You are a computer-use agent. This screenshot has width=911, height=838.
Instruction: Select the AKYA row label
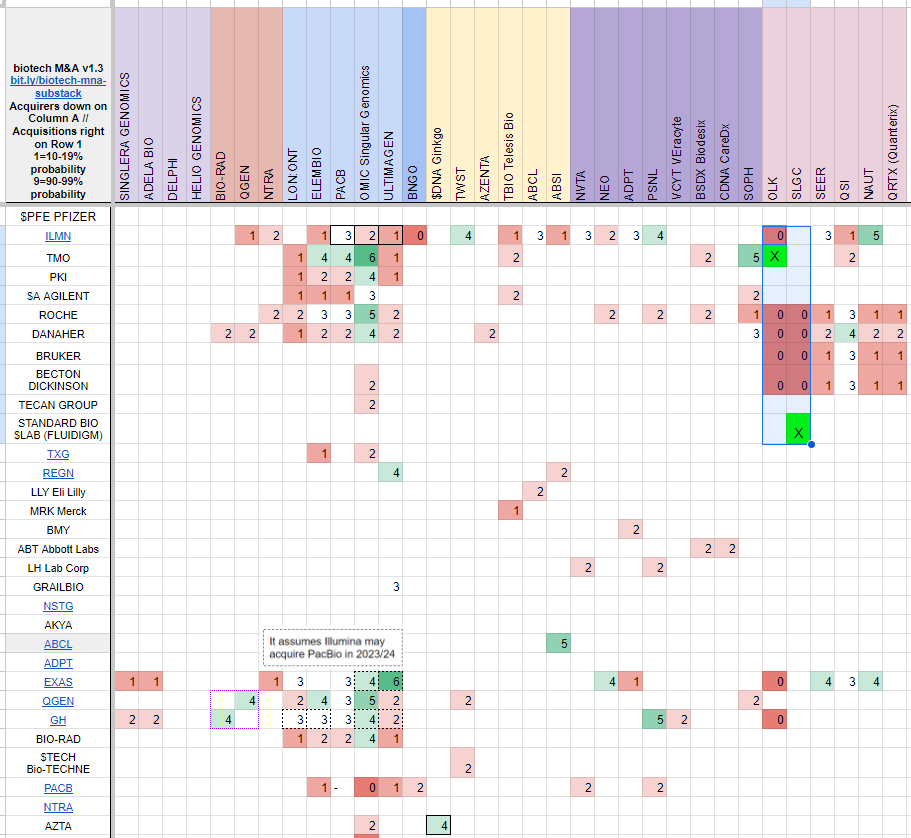tap(58, 625)
